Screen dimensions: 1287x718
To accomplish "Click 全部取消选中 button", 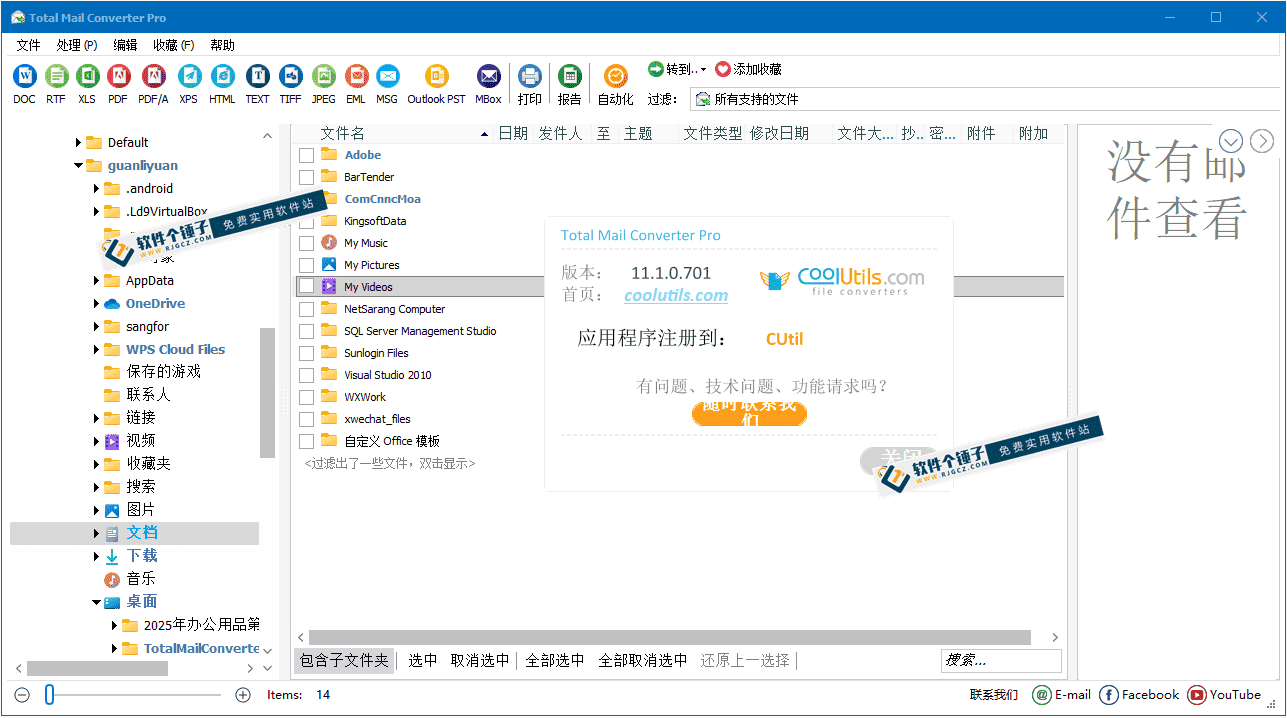I will pos(643,660).
